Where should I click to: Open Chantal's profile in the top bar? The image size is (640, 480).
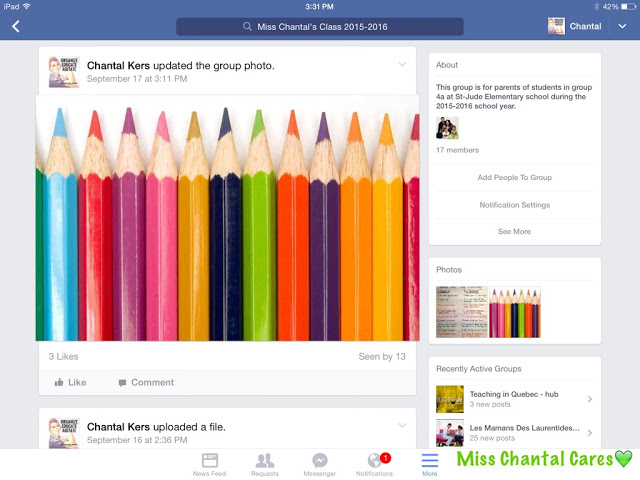(x=575, y=27)
